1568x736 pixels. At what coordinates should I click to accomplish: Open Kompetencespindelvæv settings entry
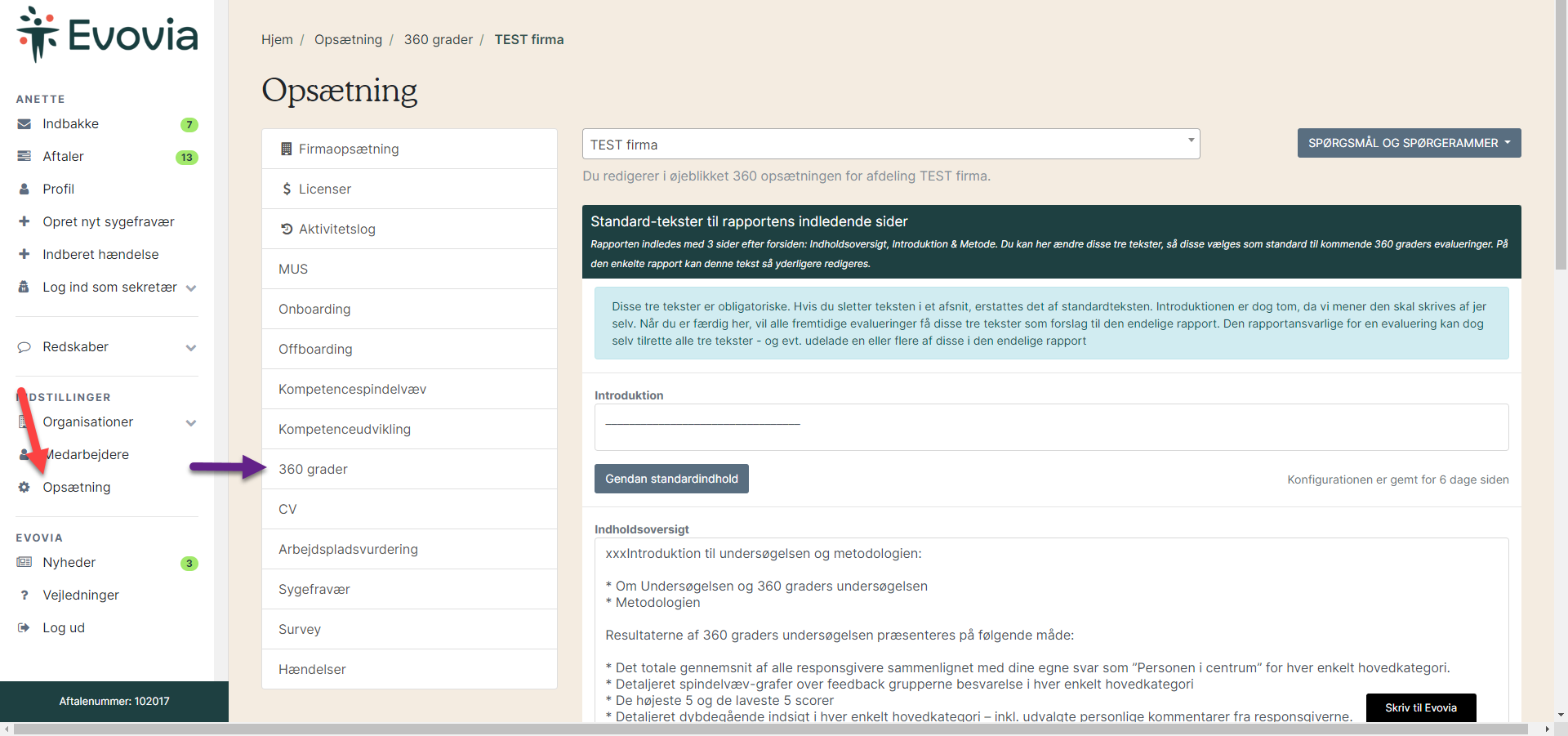click(x=352, y=389)
